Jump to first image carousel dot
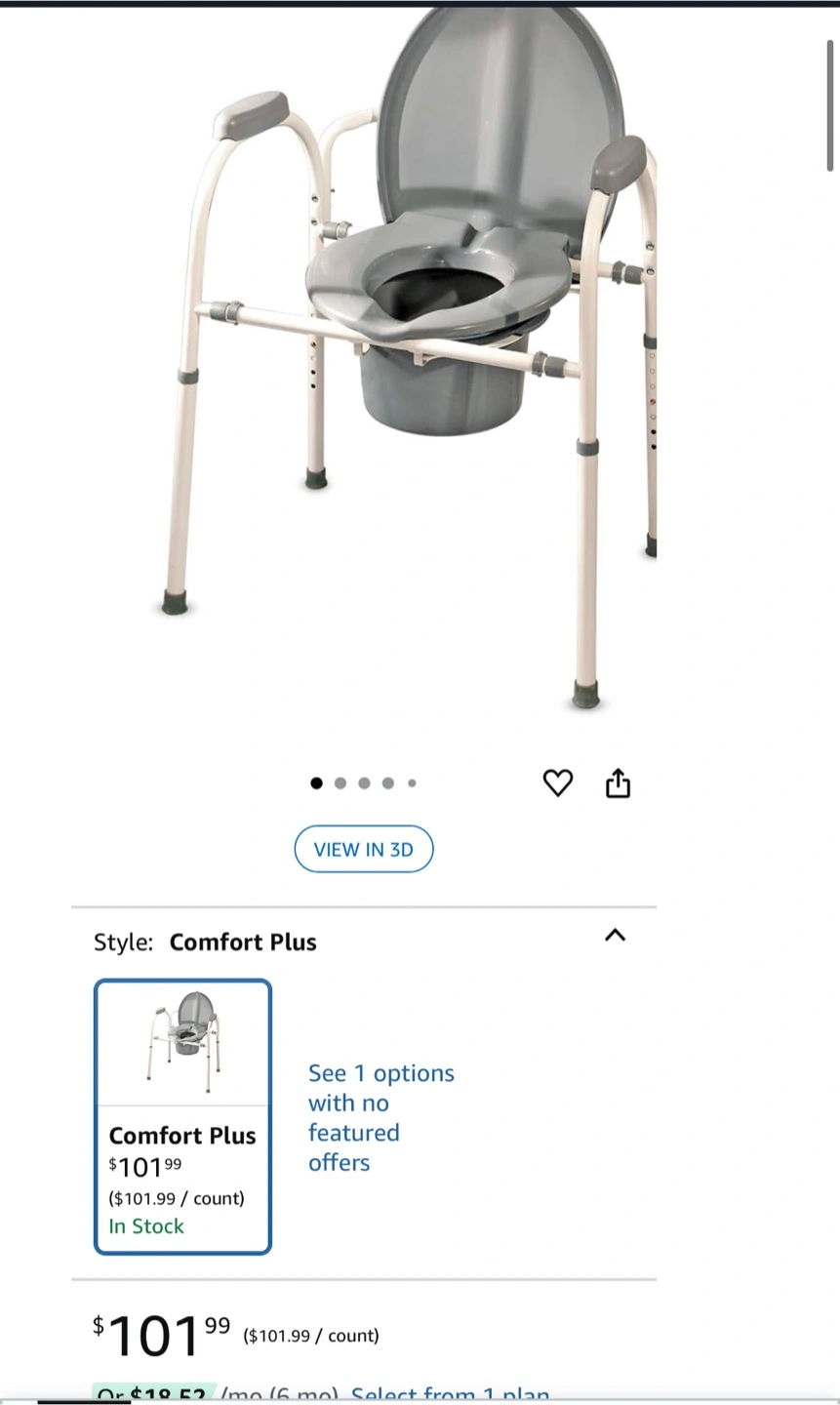Screen dimensions: 840x1405 [x=316, y=783]
